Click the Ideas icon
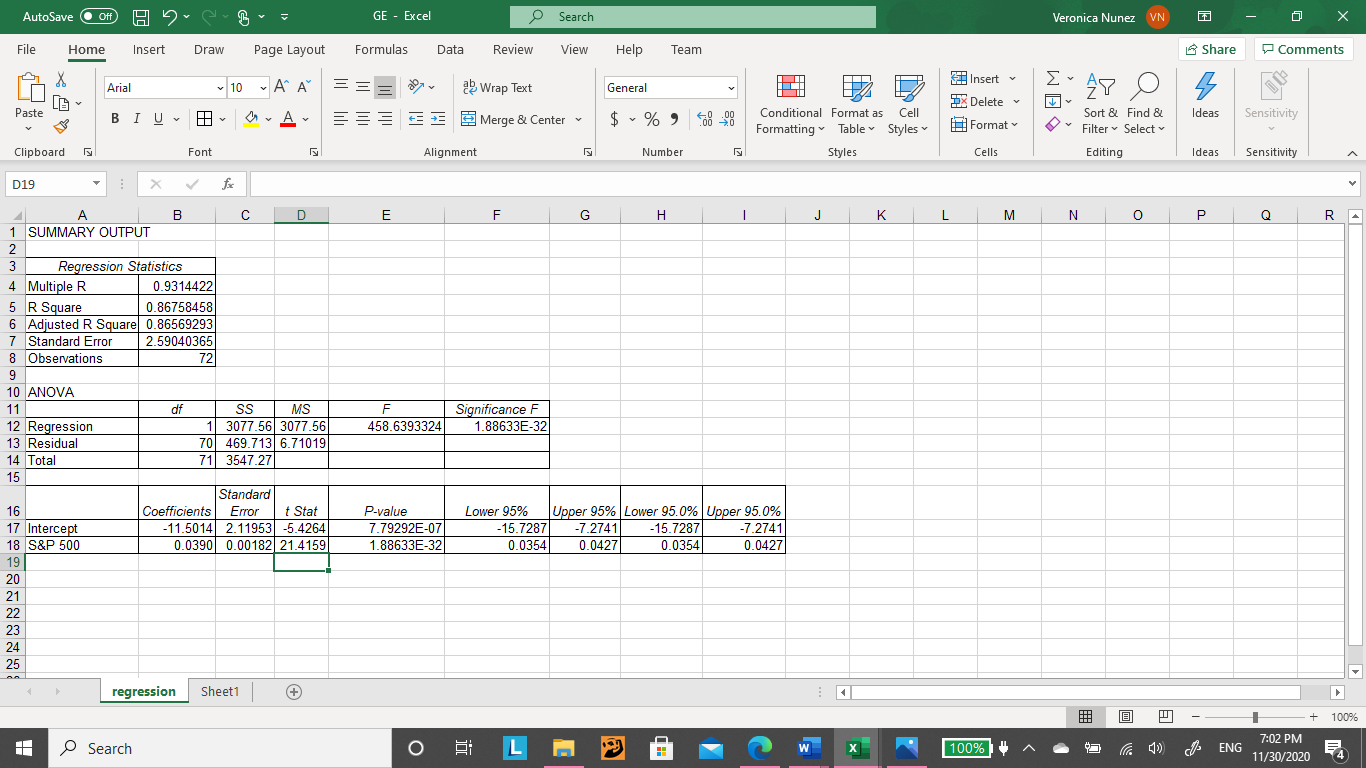The width and height of the screenshot is (1366, 768). click(1205, 100)
